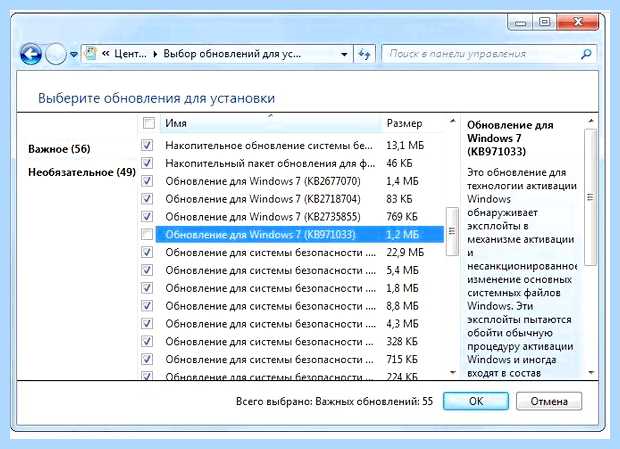The width and height of the screenshot is (620, 449).
Task: Uncheck the 1,8 МБ security update checkbox
Action: coord(147,288)
